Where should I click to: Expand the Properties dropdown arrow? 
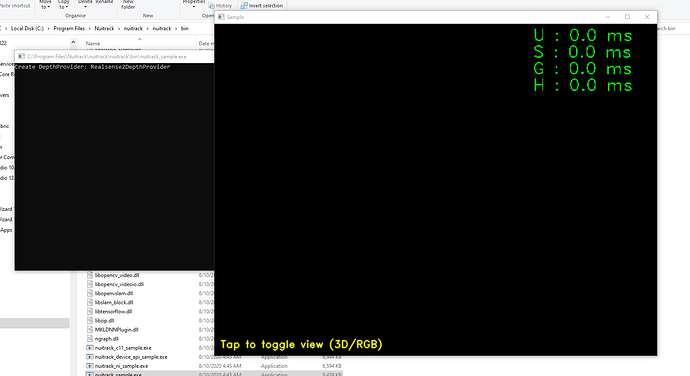[x=194, y=7]
